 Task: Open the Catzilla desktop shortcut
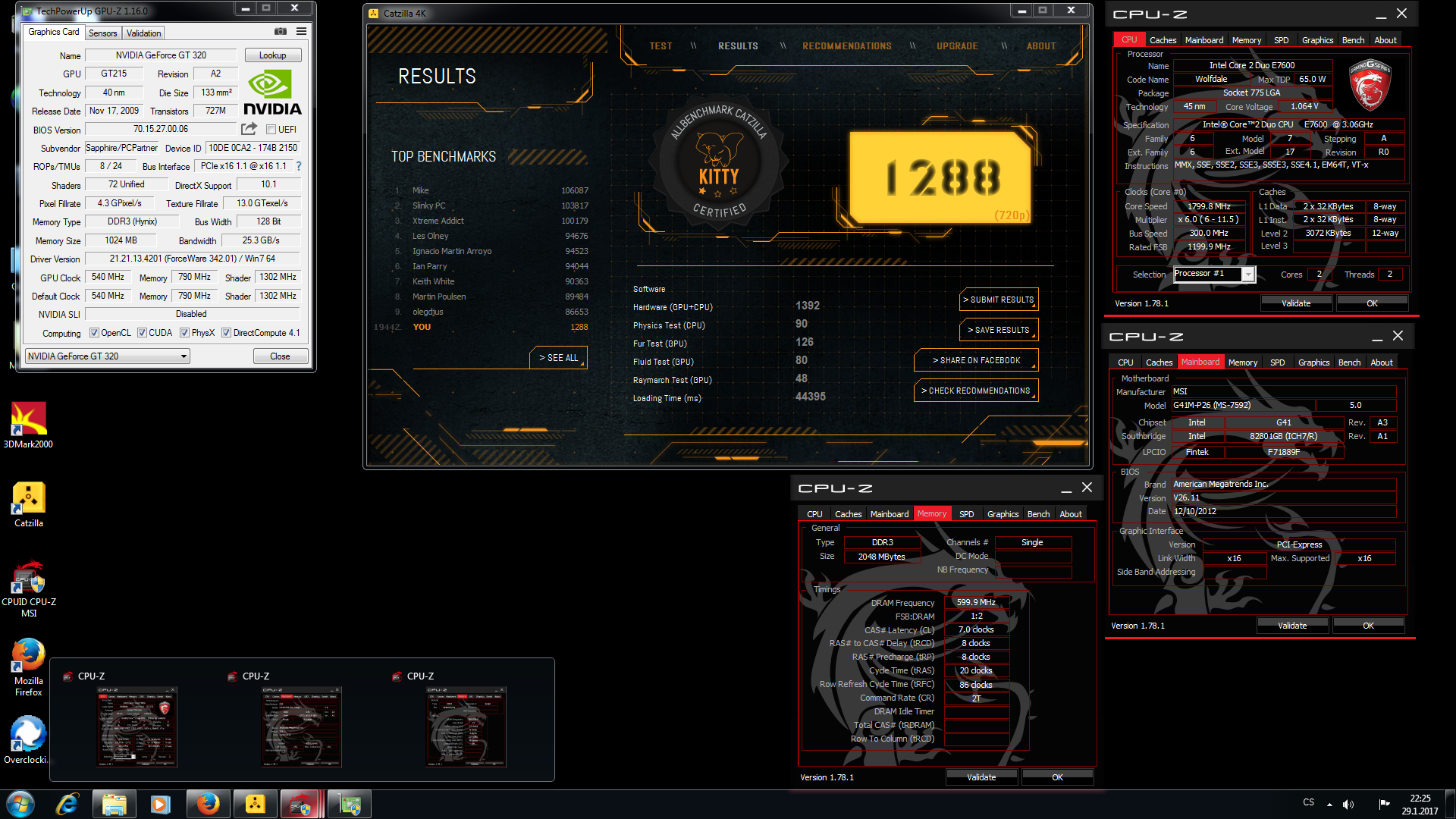[x=28, y=505]
